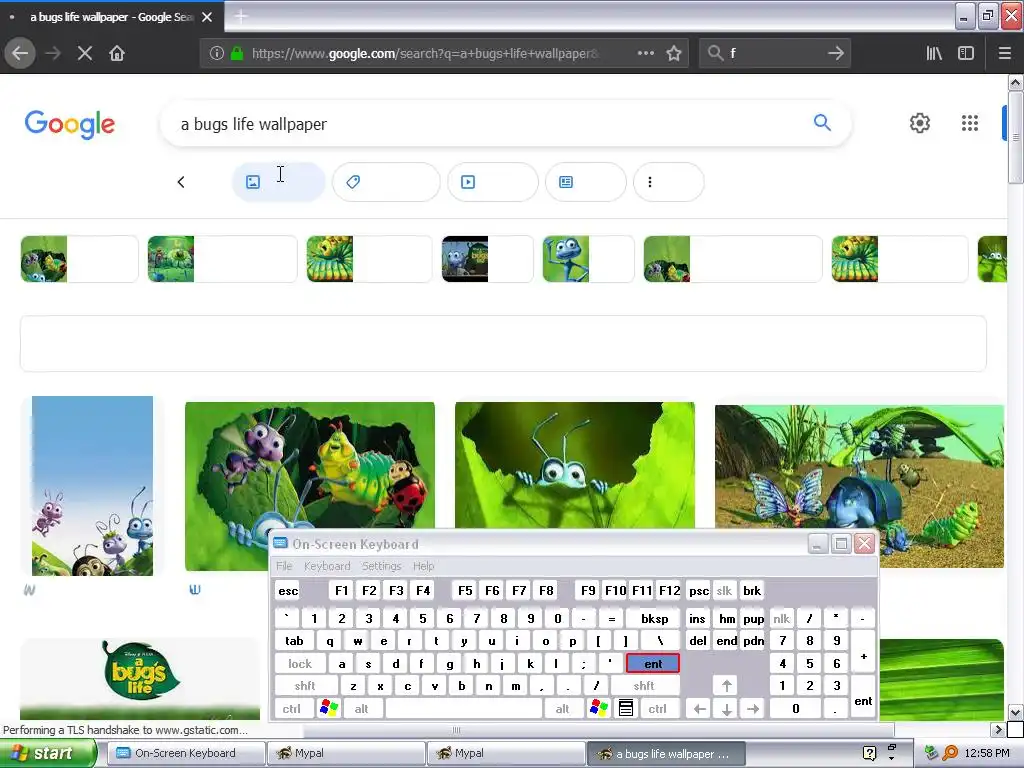This screenshot has height=768, width=1024.
Task: Open the More filters three-dot chip
Action: pos(669,182)
